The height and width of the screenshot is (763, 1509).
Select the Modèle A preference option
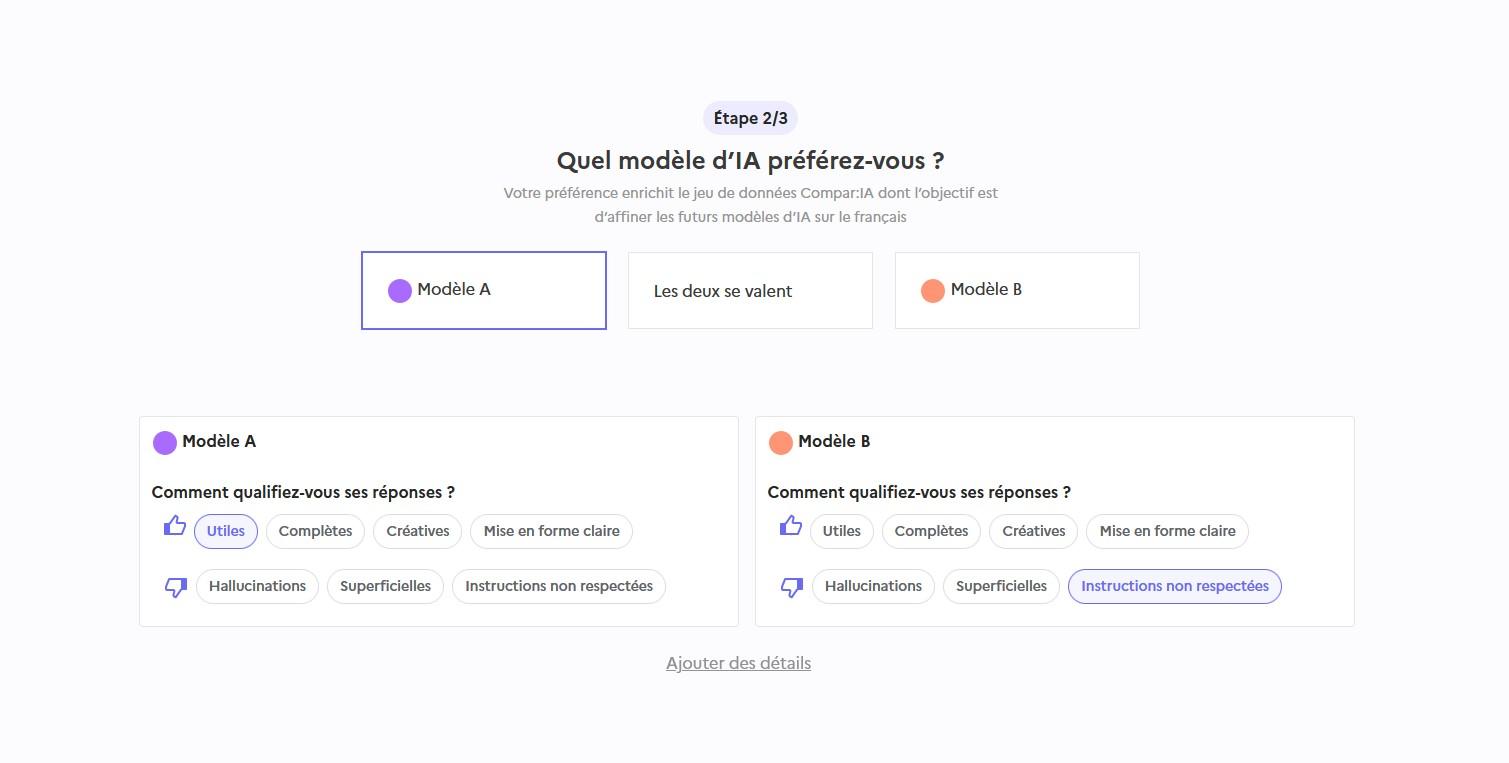point(484,290)
